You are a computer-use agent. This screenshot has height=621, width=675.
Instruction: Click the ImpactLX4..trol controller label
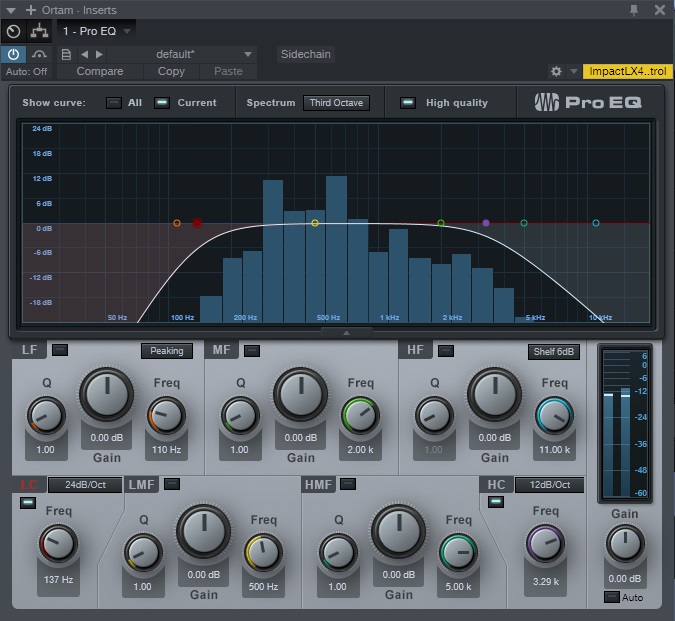pyautogui.click(x=627, y=71)
